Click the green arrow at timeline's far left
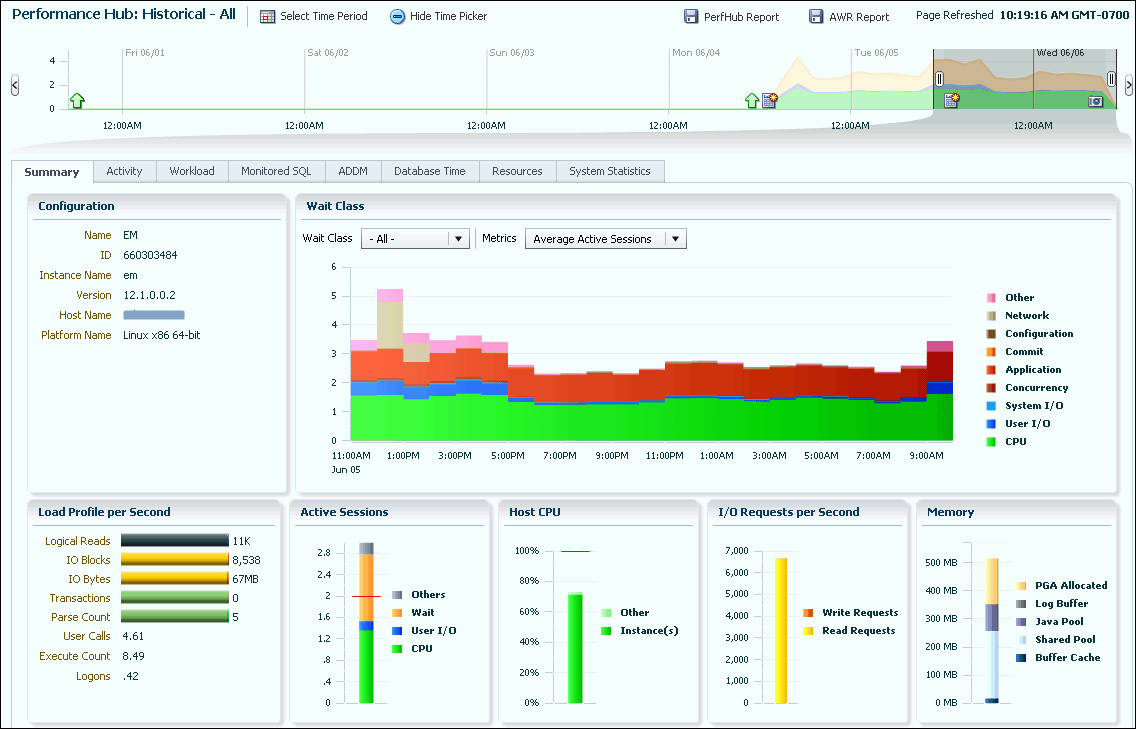Image resolution: width=1136 pixels, height=729 pixels. (x=77, y=100)
